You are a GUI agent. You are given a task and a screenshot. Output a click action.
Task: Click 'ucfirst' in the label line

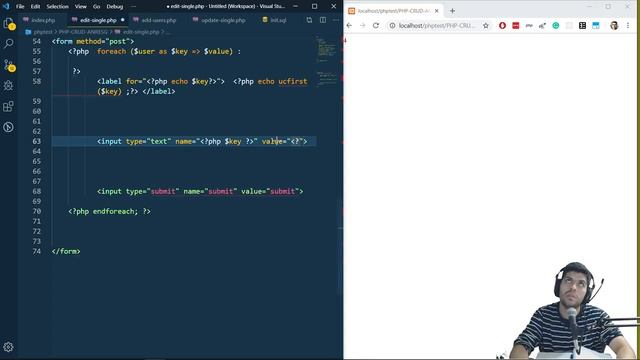293,81
